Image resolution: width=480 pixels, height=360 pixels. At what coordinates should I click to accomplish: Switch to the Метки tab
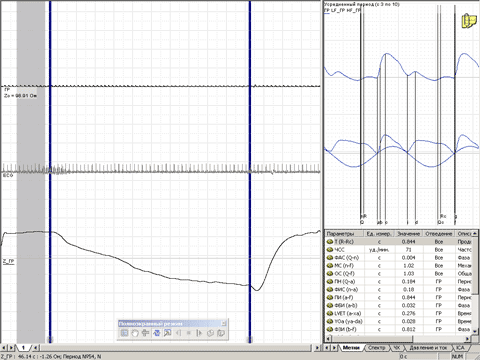click(x=351, y=348)
